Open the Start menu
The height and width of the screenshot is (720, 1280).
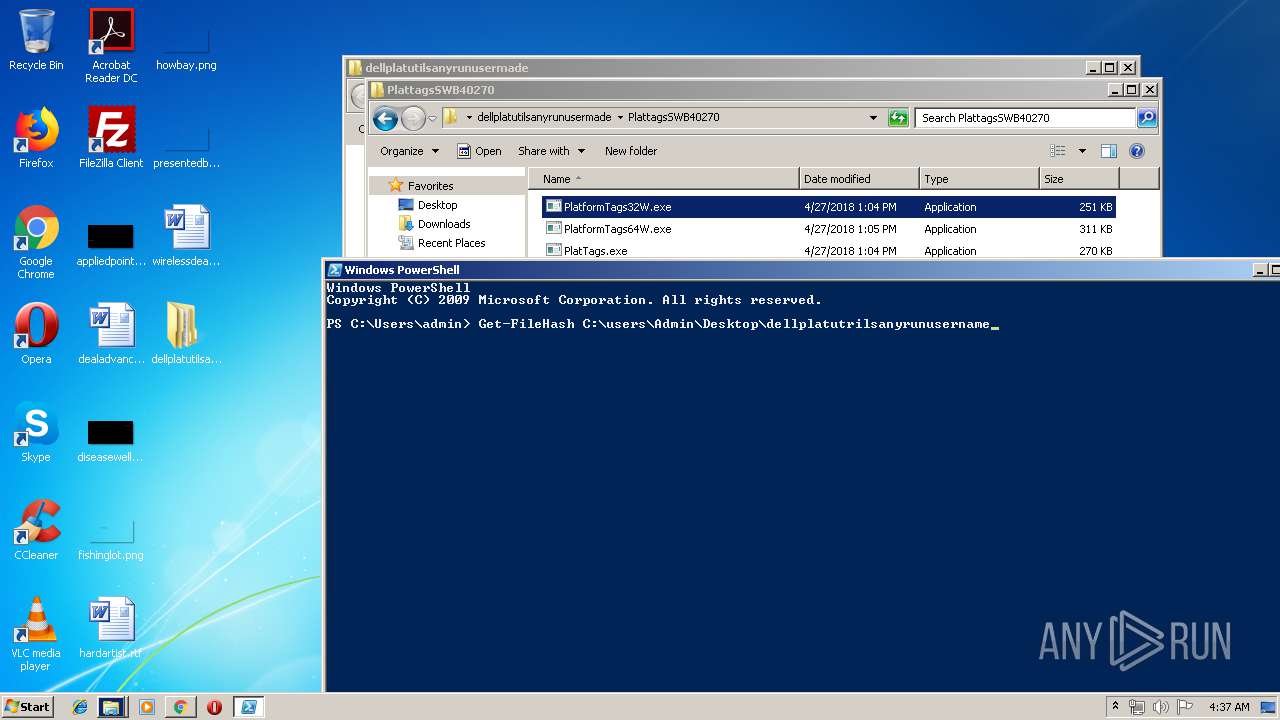tap(27, 707)
